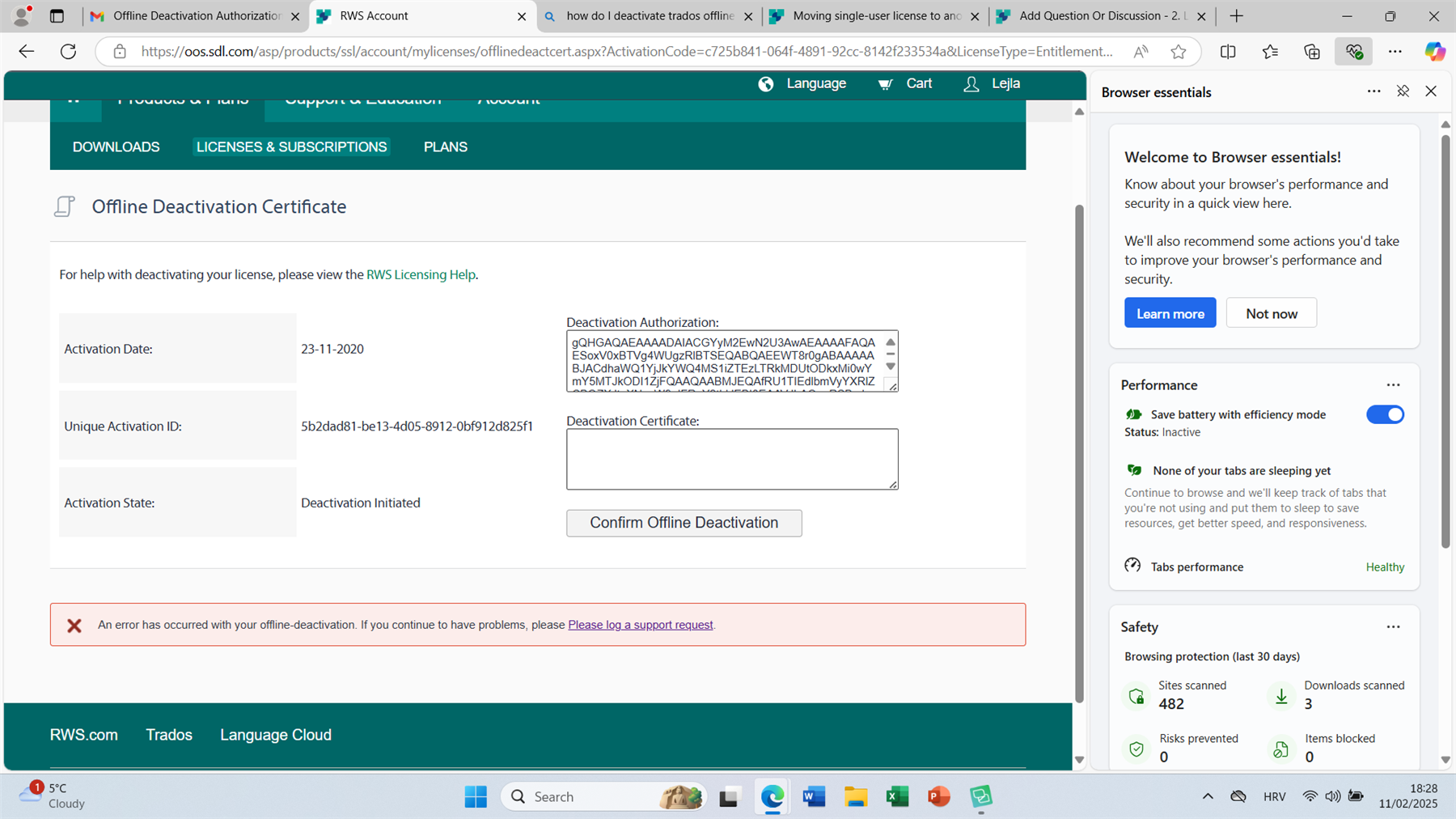Pin the Browser essentials panel
This screenshot has width=1456, height=819.
pyautogui.click(x=1403, y=91)
